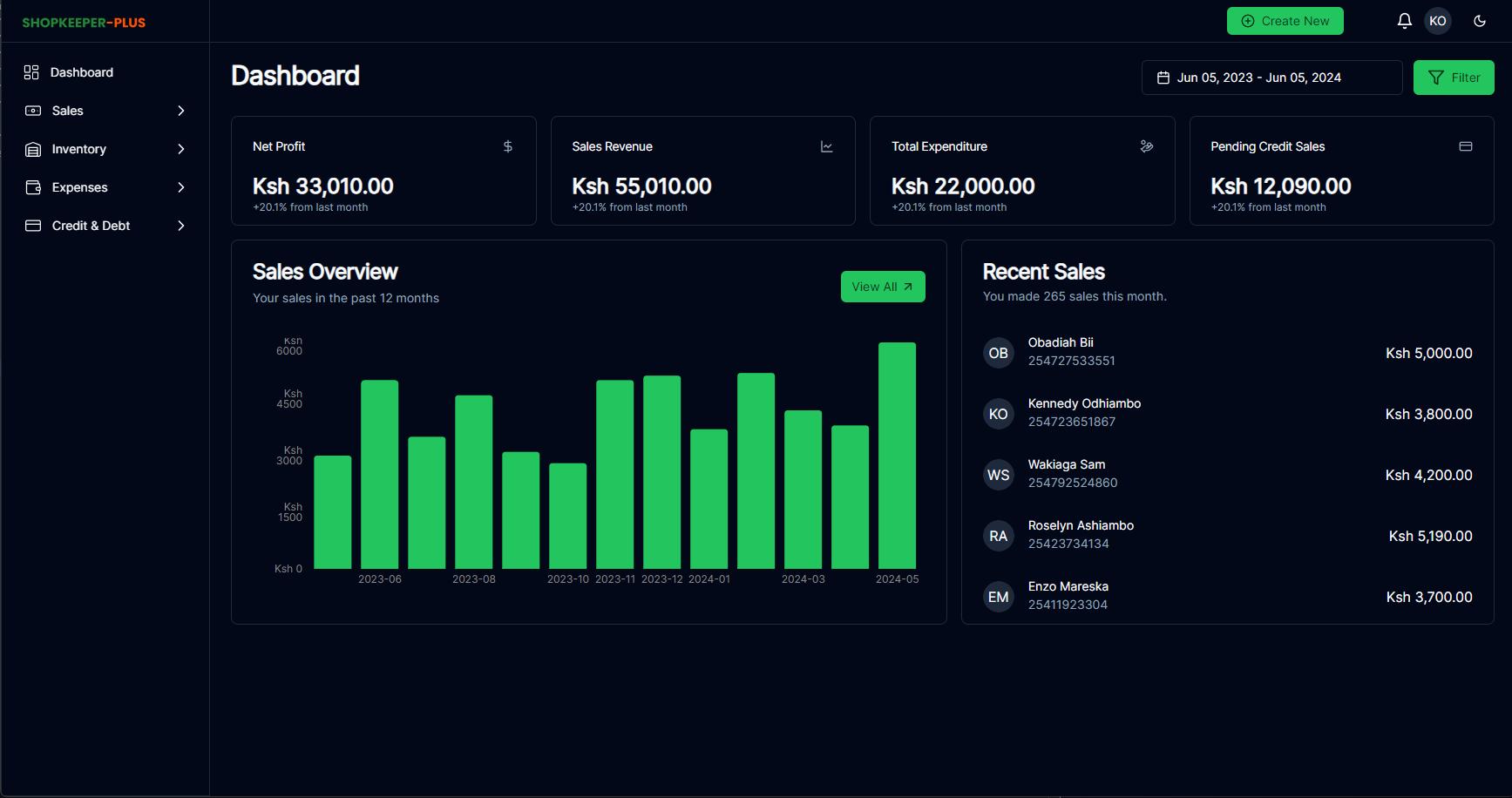Click the tallest 2024-05 chart bar
Screen dimensions: 1512x798
point(897,456)
